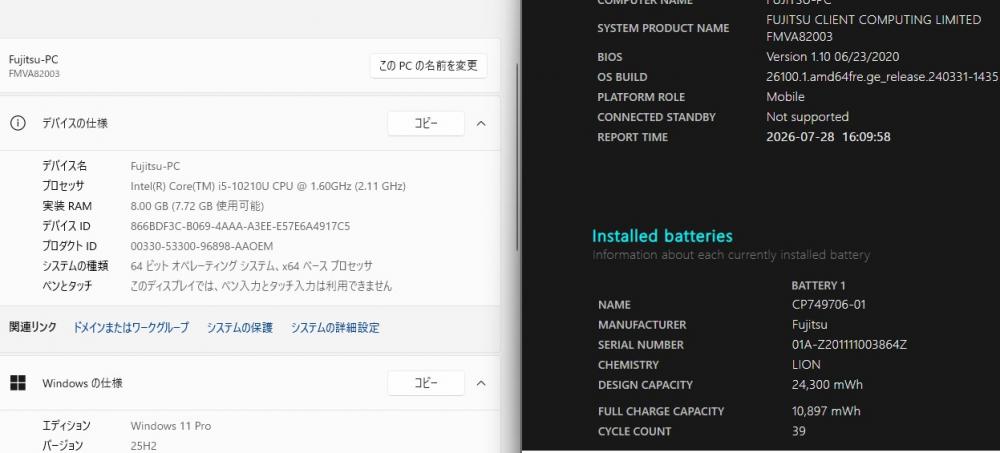This screenshot has height=453, width=1000.
Task: Click the rename this PC button
Action: 428,66
